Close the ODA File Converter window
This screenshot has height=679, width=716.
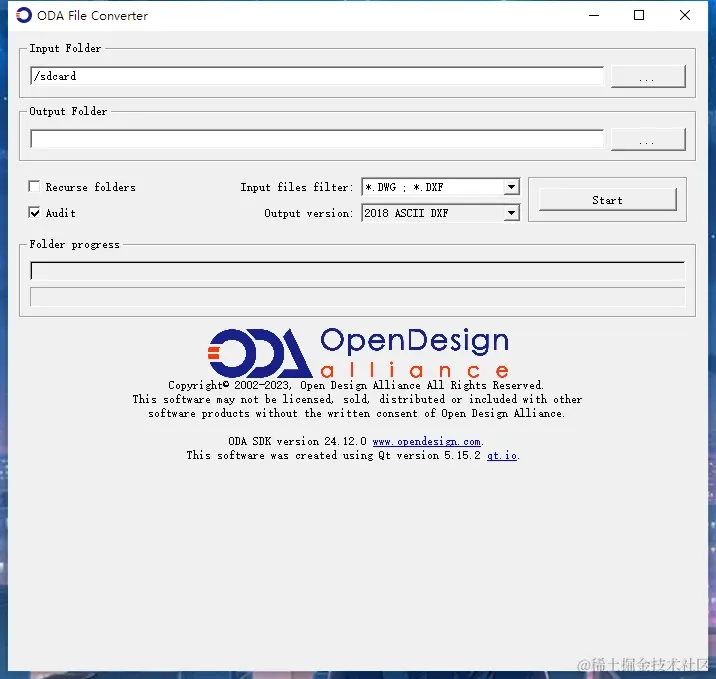685,16
